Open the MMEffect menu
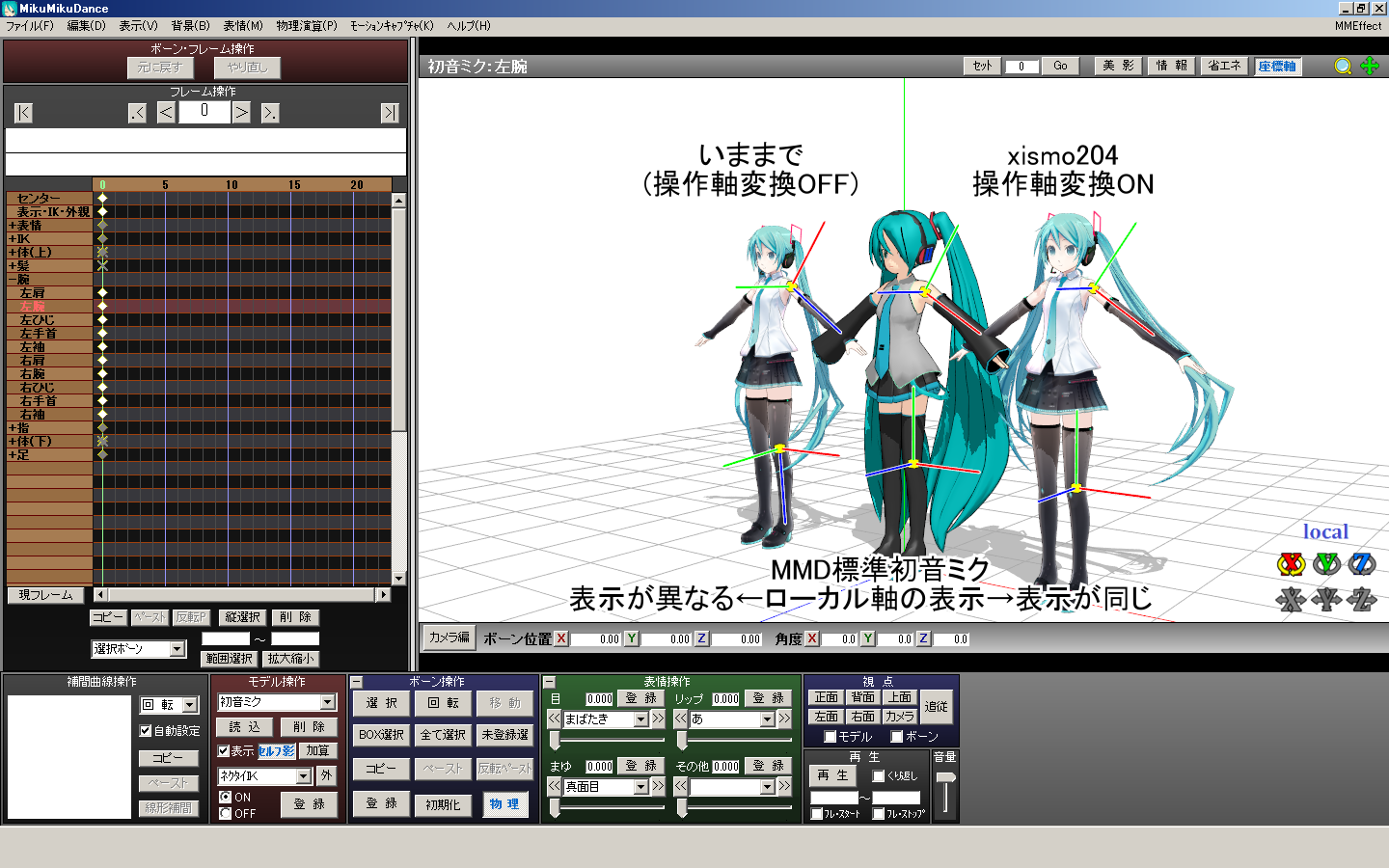The image size is (1389, 868). click(x=1358, y=26)
